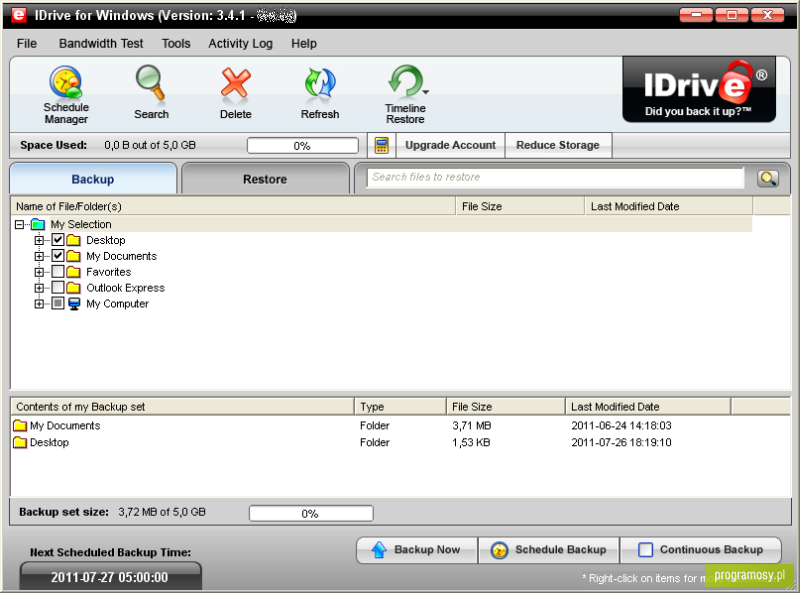Click the Desktop folder icon in backup set
This screenshot has width=800, height=593.
20,442
